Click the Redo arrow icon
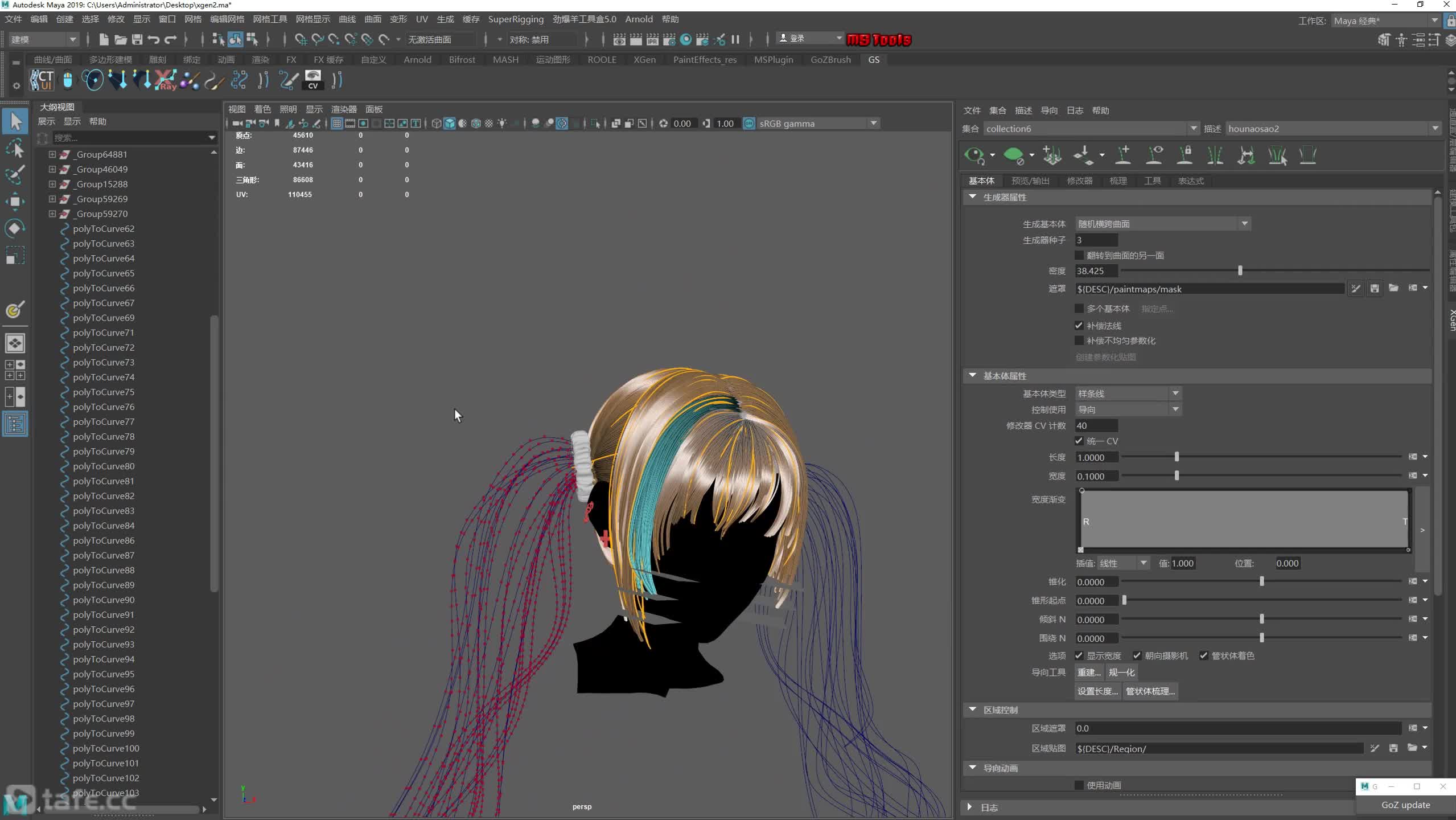 (171, 39)
